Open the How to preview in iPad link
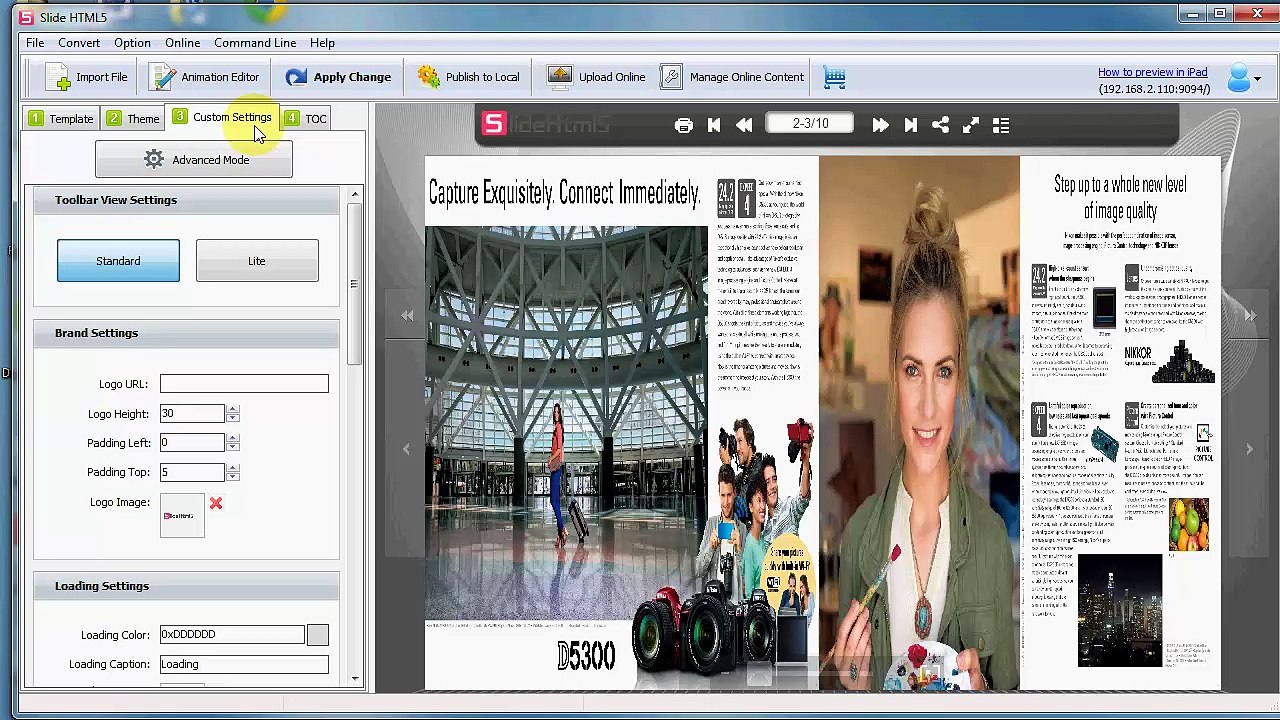Viewport: 1280px width, 720px height. point(1152,72)
